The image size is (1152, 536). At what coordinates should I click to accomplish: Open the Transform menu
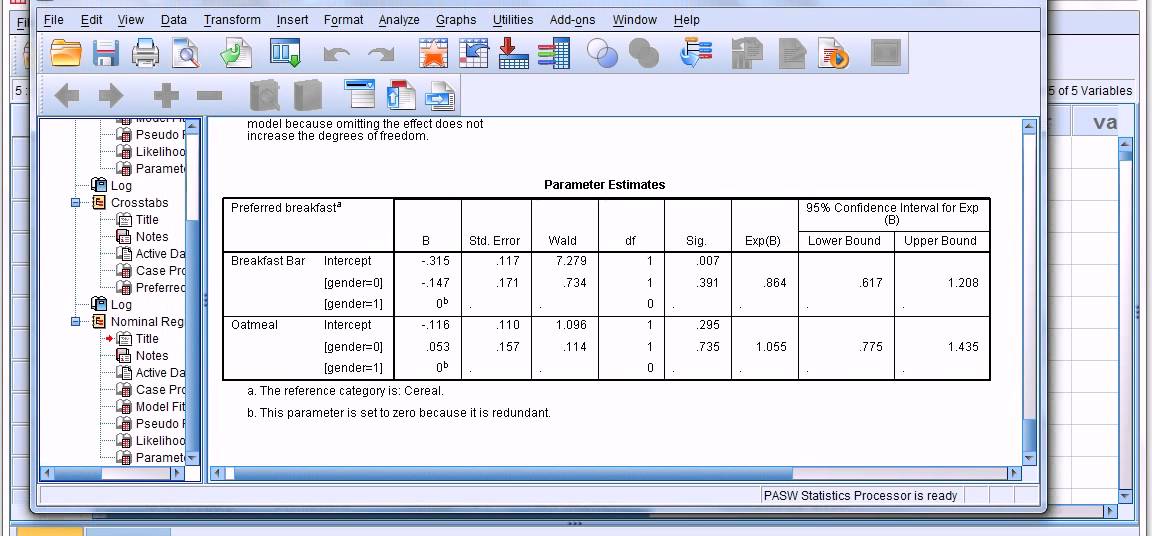[231, 20]
